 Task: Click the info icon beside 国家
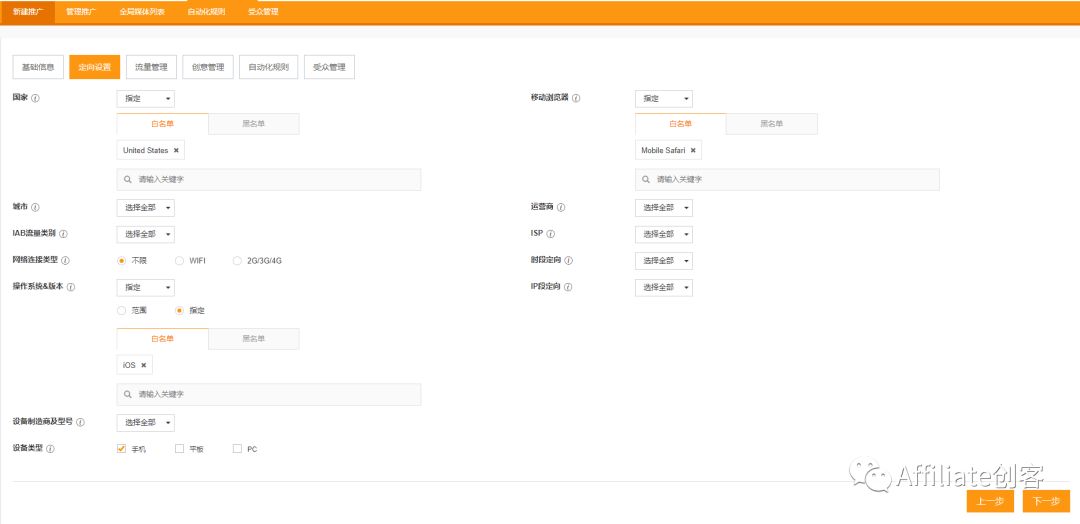point(36,98)
